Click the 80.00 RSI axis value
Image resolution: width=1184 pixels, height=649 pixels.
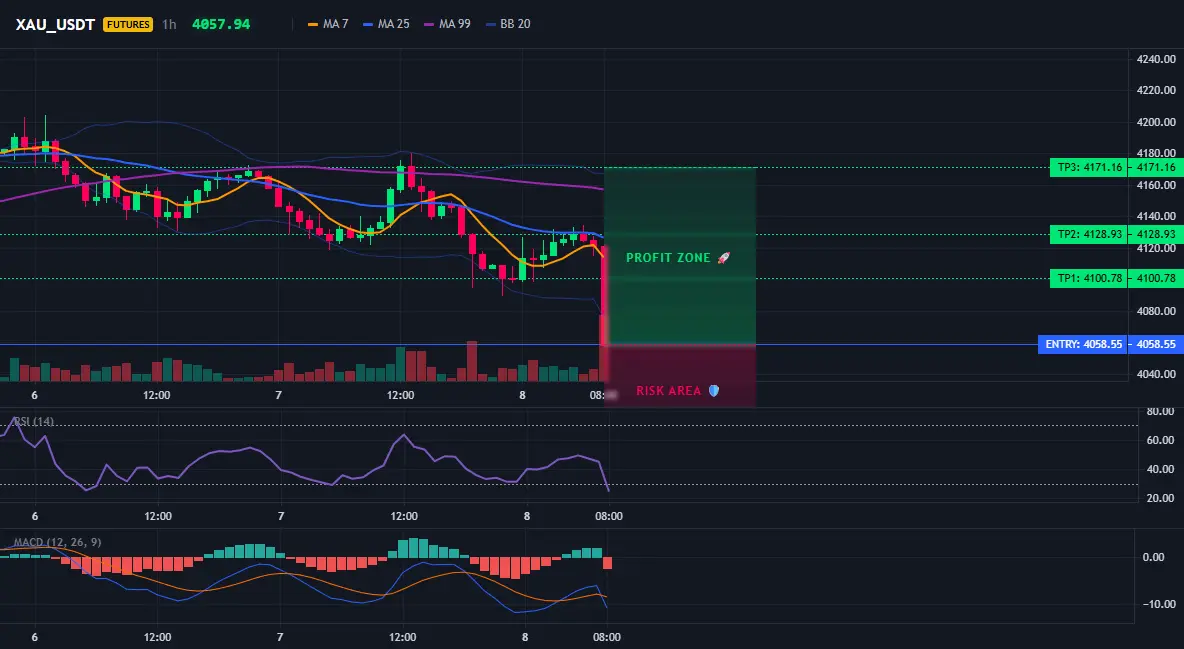1161,412
